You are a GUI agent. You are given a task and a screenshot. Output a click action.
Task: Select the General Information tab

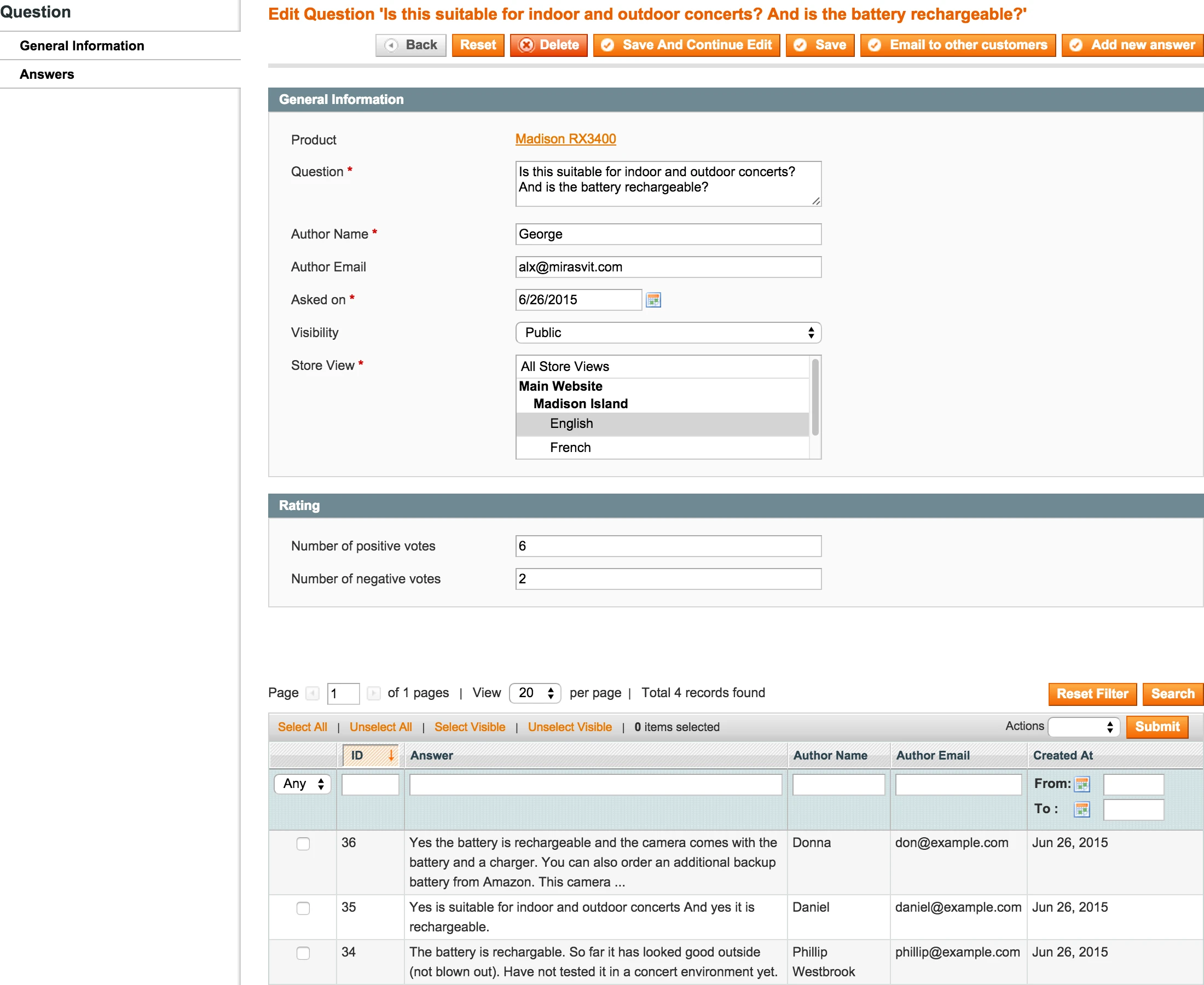82,45
